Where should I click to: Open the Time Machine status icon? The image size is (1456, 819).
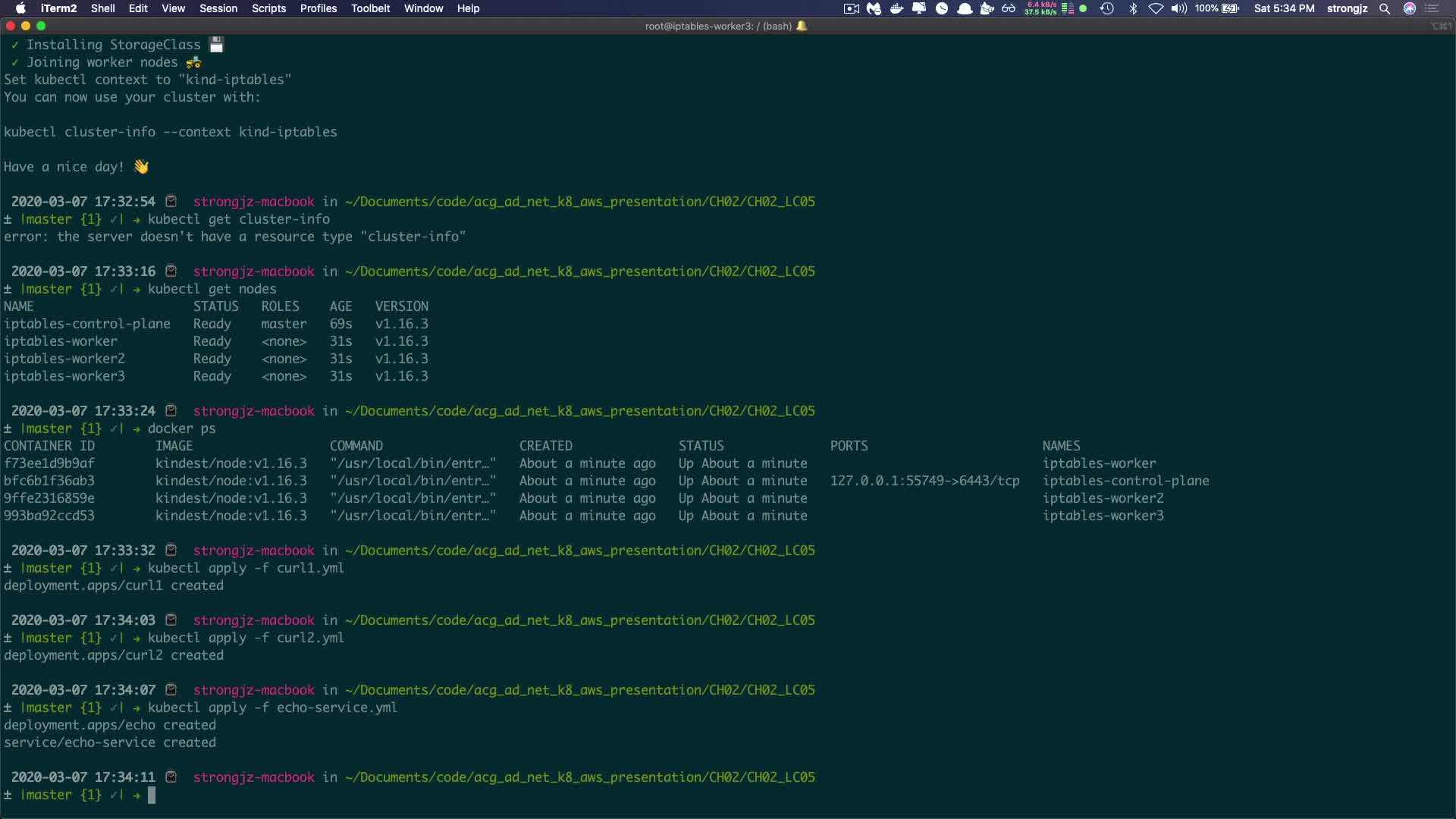point(1107,8)
